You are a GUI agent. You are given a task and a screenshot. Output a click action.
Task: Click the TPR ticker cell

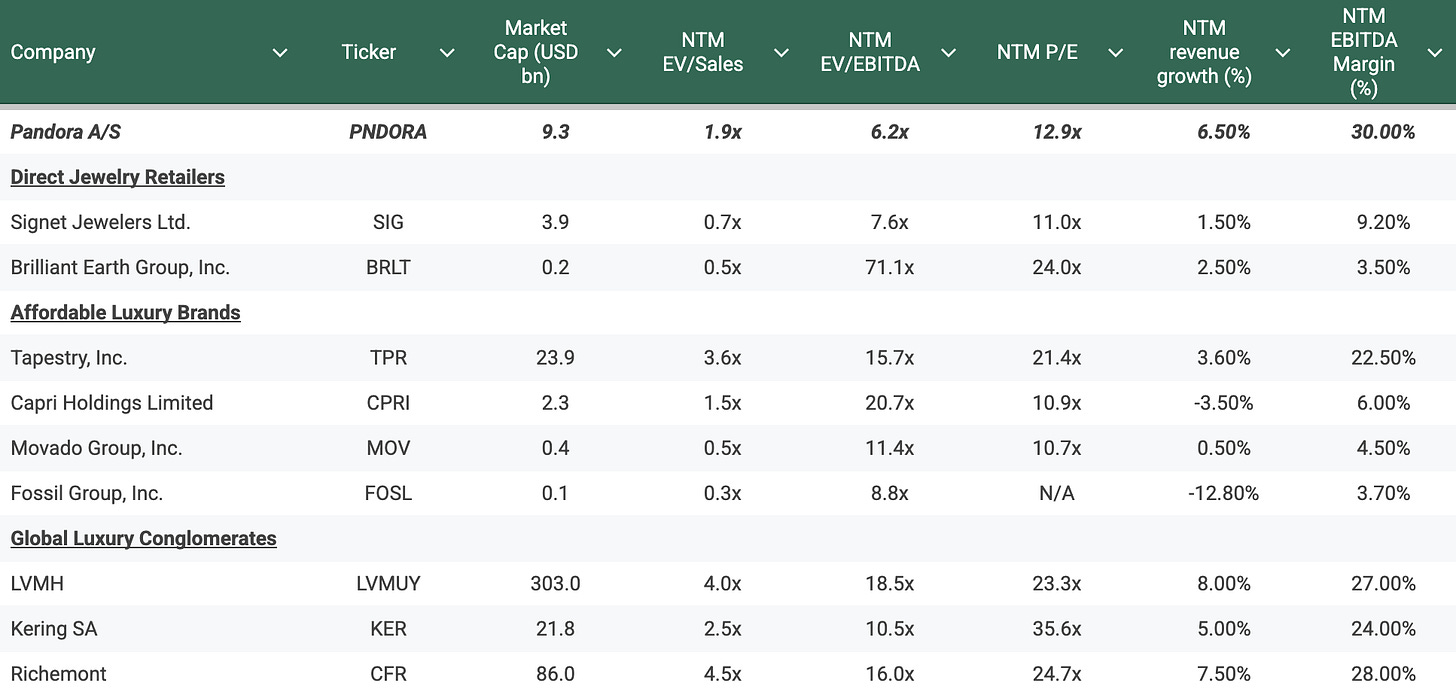point(388,358)
